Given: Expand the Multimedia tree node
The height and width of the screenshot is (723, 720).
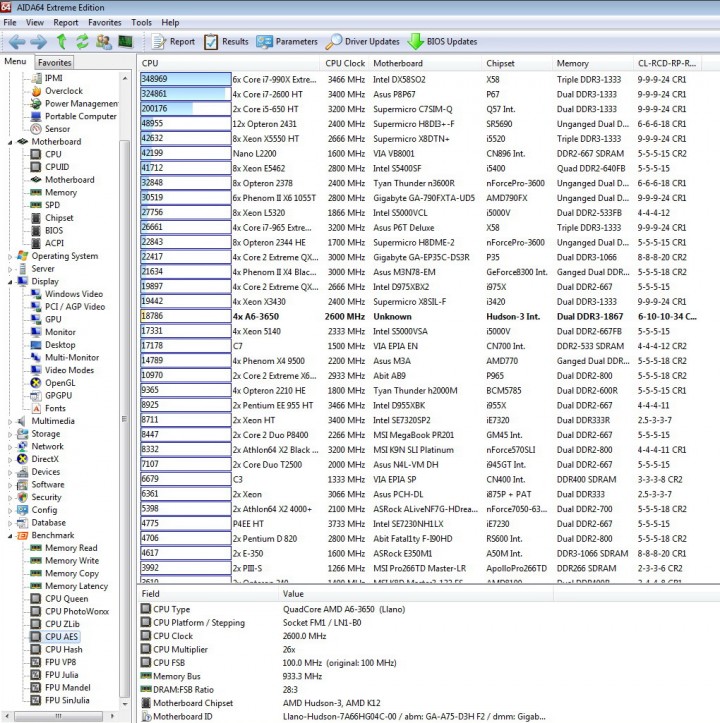Looking at the screenshot, I should pos(10,421).
